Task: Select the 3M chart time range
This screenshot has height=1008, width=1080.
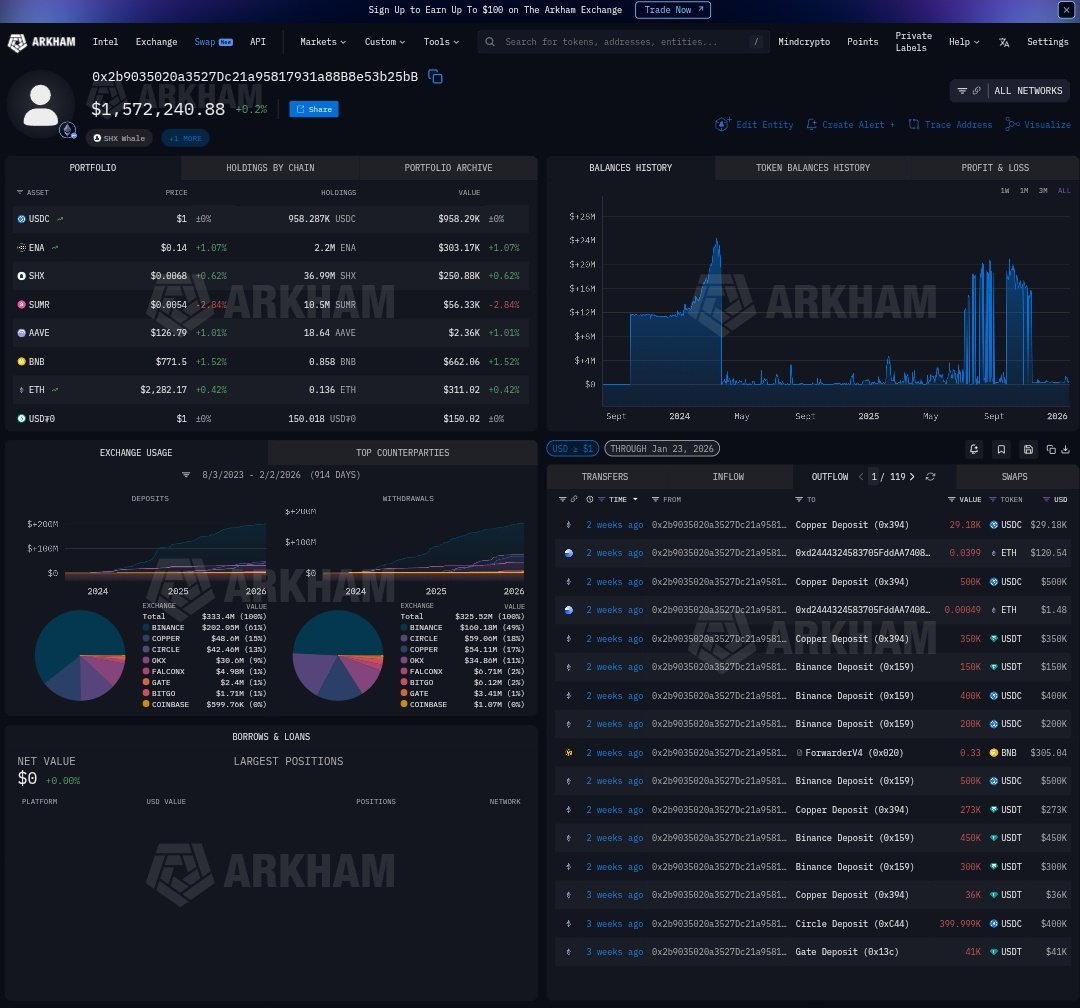Action: point(1043,190)
